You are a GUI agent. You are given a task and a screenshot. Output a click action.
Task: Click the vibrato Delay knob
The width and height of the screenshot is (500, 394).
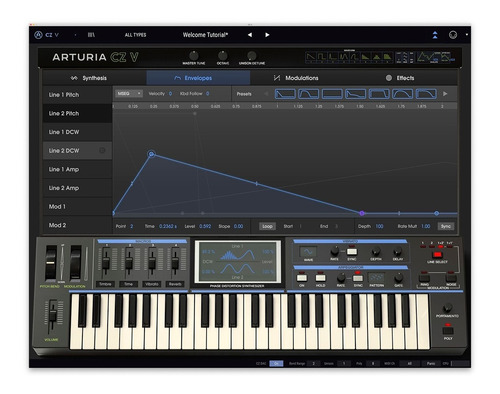coord(397,251)
